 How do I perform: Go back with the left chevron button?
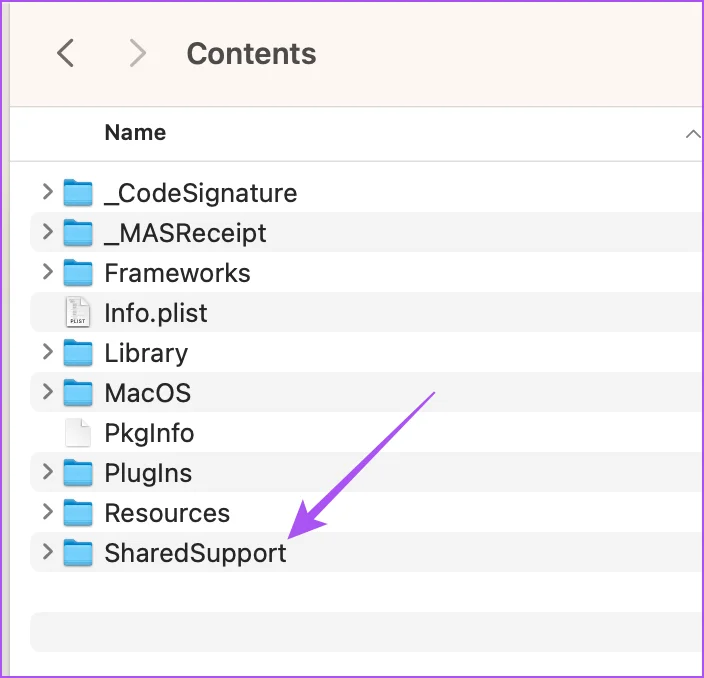[66, 53]
